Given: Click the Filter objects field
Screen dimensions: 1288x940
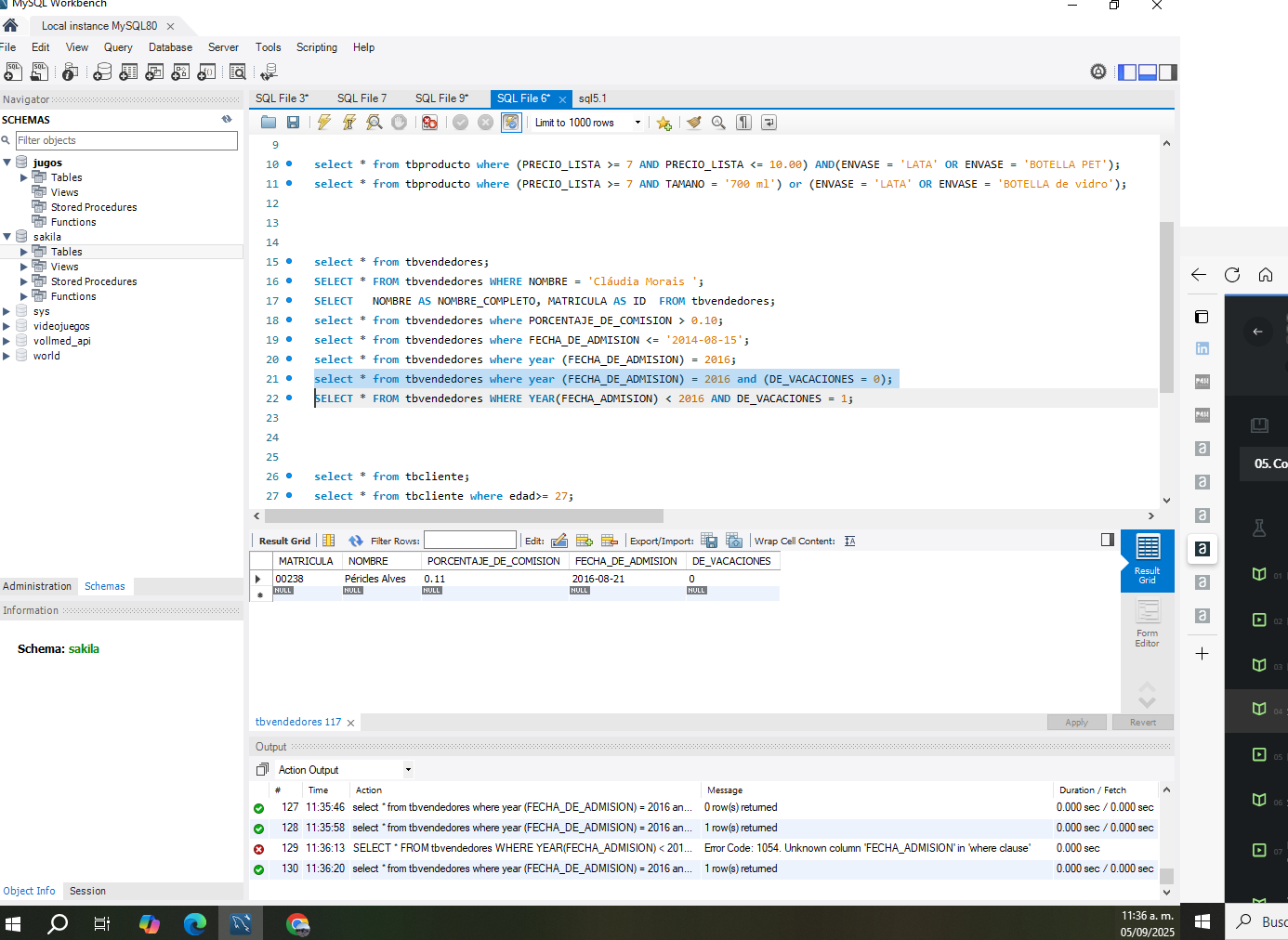Looking at the screenshot, I should point(127,140).
